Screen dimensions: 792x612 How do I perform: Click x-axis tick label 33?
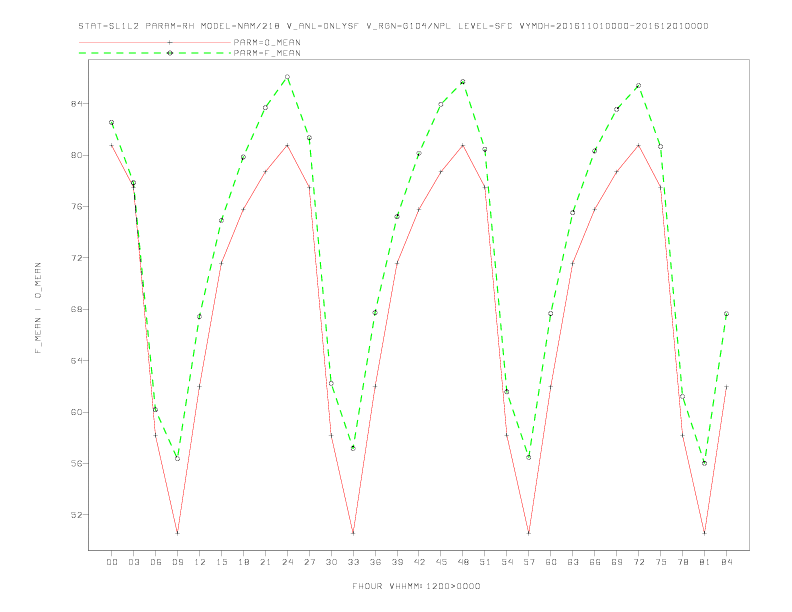(x=353, y=562)
